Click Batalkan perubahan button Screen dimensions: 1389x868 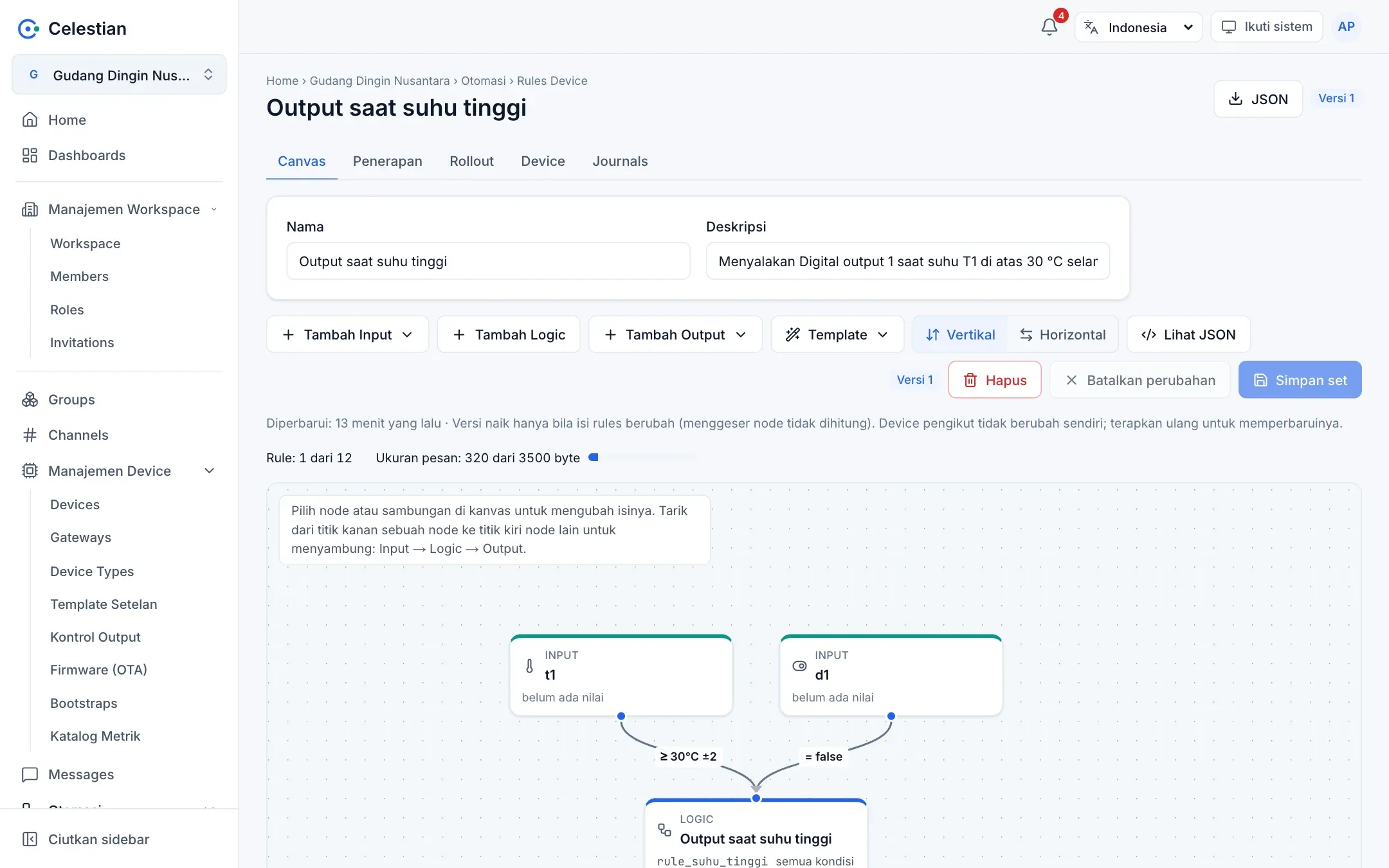click(x=1139, y=380)
